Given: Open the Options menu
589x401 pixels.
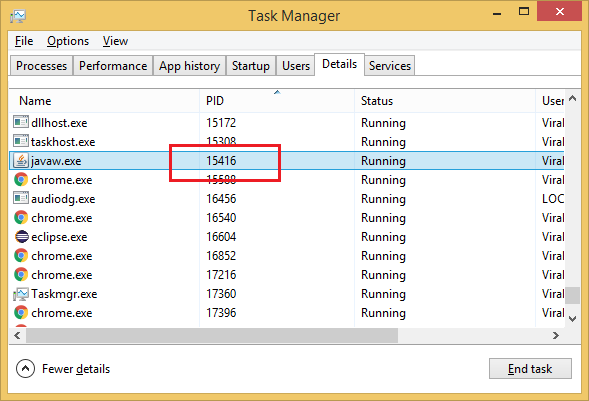Looking at the screenshot, I should (x=68, y=41).
